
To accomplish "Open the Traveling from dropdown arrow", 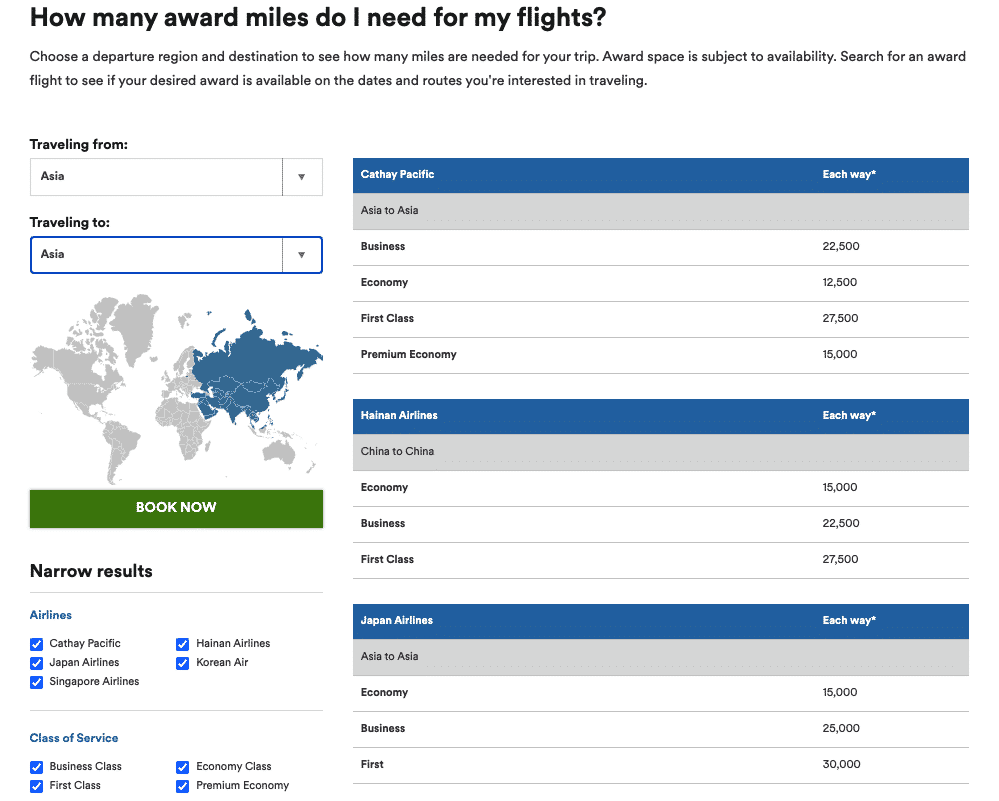I will tap(302, 177).
